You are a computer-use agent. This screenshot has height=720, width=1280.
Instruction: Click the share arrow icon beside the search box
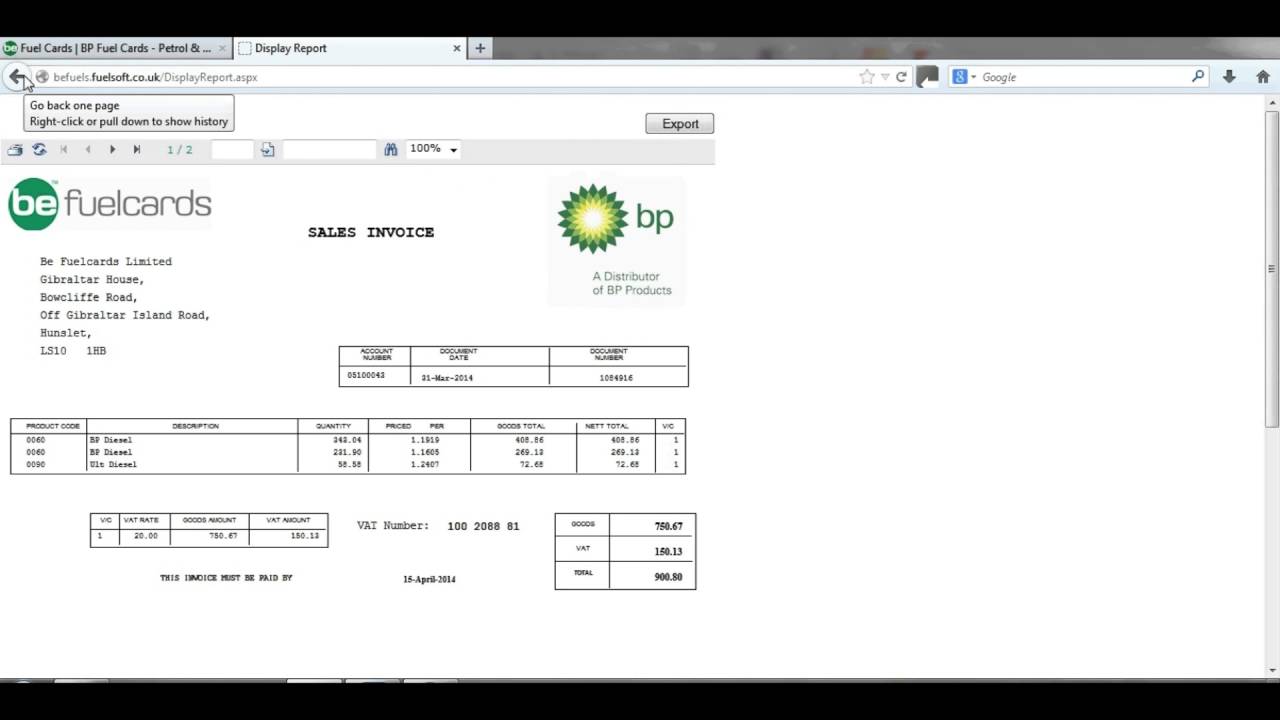tap(927, 77)
